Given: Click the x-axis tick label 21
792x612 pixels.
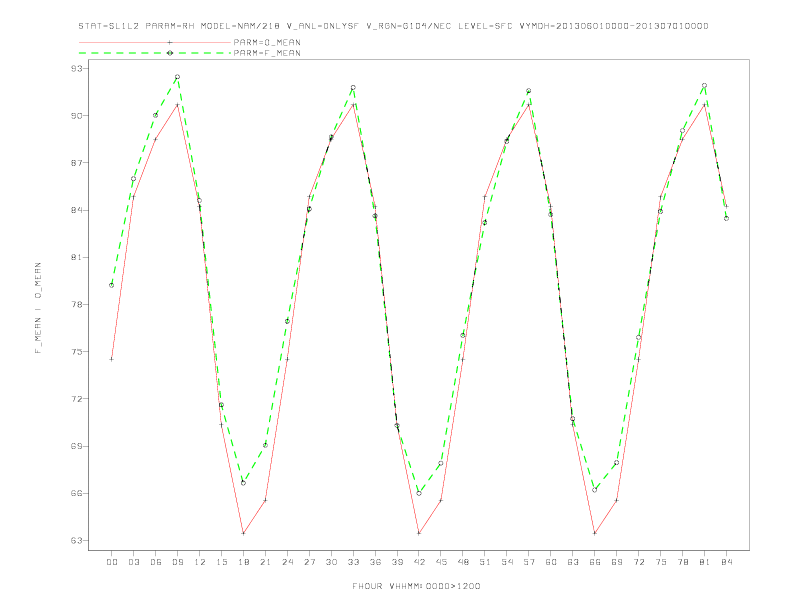Looking at the screenshot, I should coord(265,562).
